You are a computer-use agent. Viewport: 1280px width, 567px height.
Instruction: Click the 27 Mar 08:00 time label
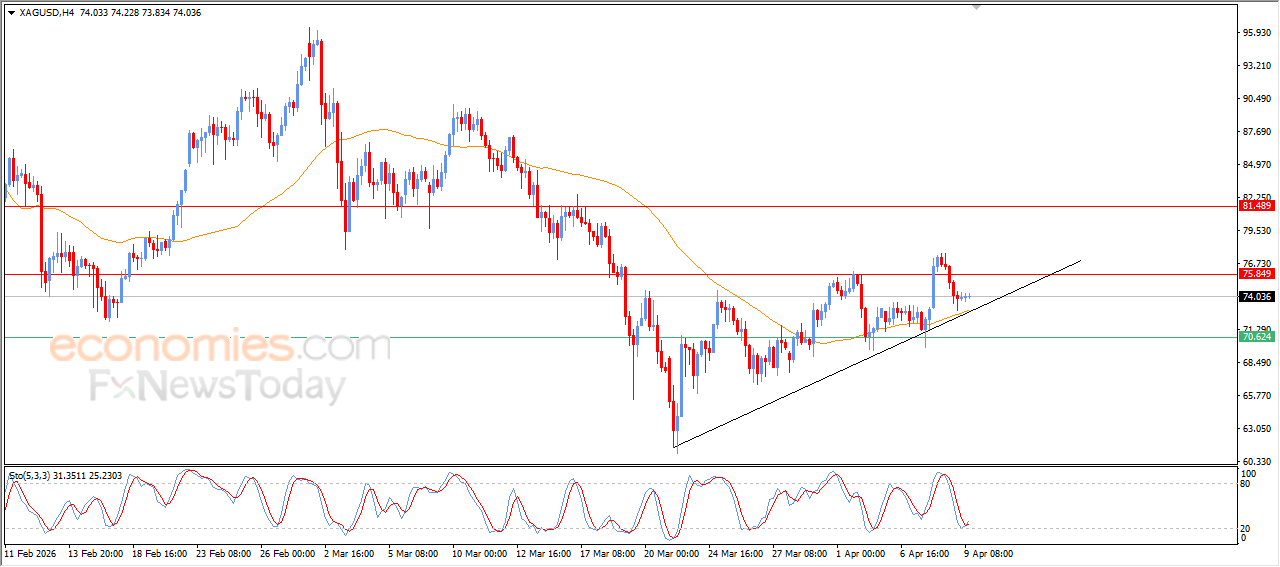pyautogui.click(x=799, y=553)
